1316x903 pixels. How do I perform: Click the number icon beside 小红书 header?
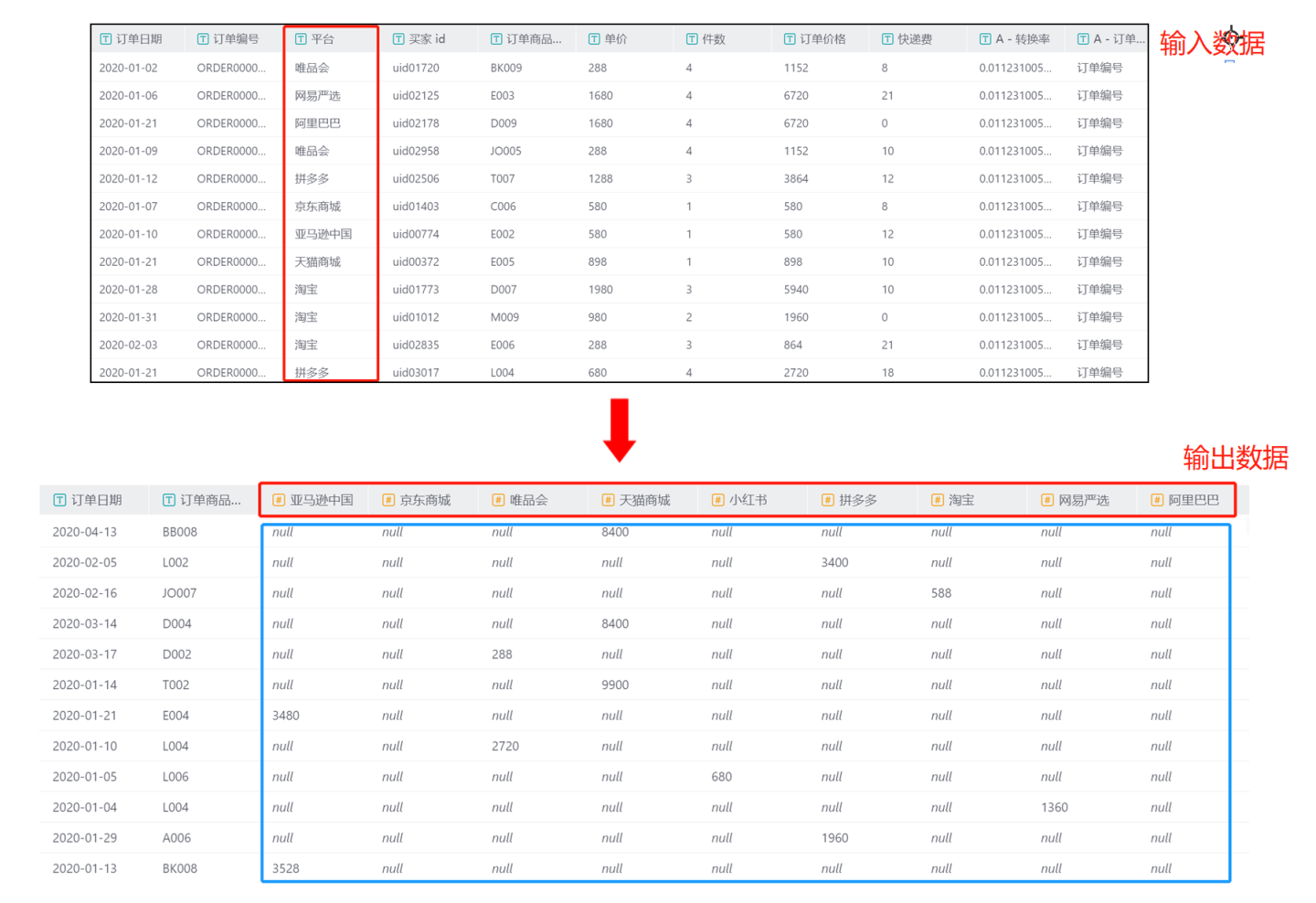(x=717, y=500)
